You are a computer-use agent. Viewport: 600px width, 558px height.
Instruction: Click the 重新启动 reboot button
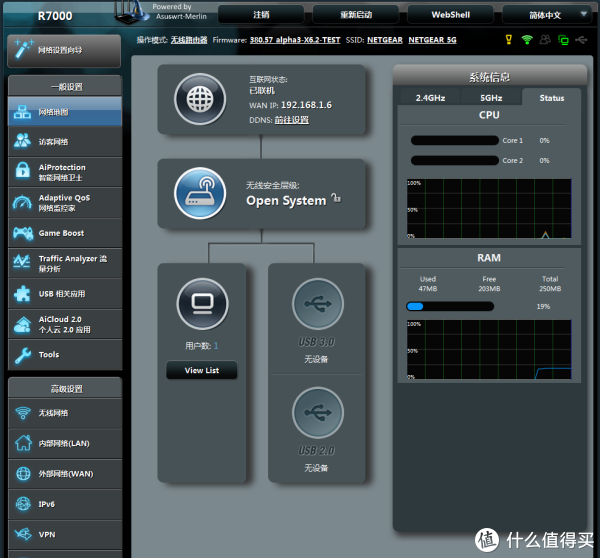(x=356, y=15)
